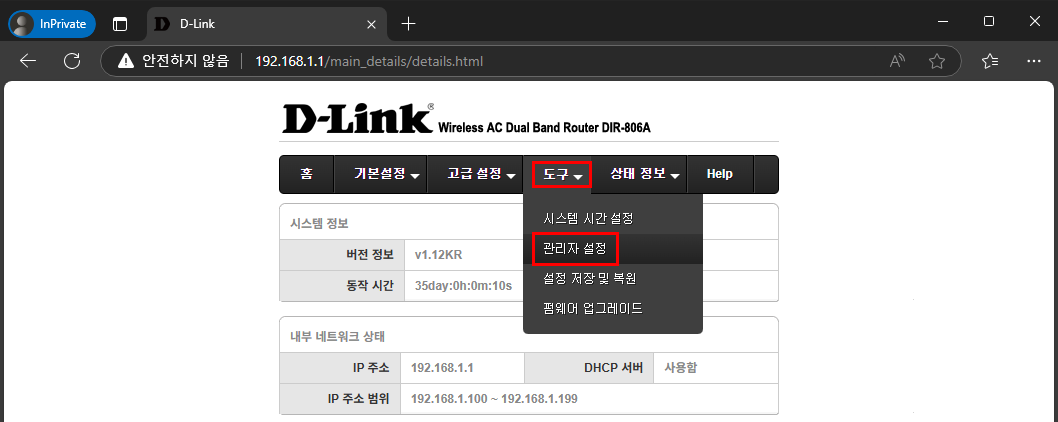This screenshot has height=422, width=1058.
Task: Activate the read aloud icon
Action: coord(897,61)
